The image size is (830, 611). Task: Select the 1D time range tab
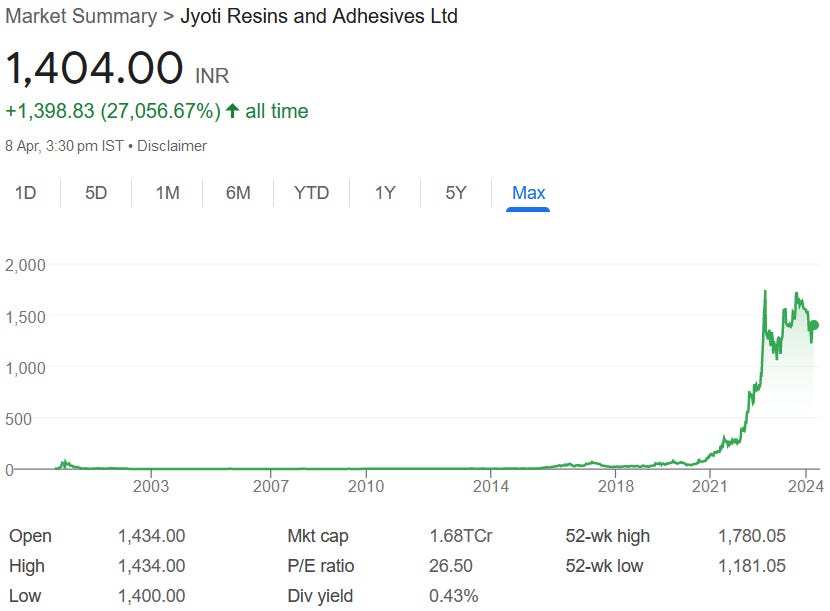[x=25, y=193]
